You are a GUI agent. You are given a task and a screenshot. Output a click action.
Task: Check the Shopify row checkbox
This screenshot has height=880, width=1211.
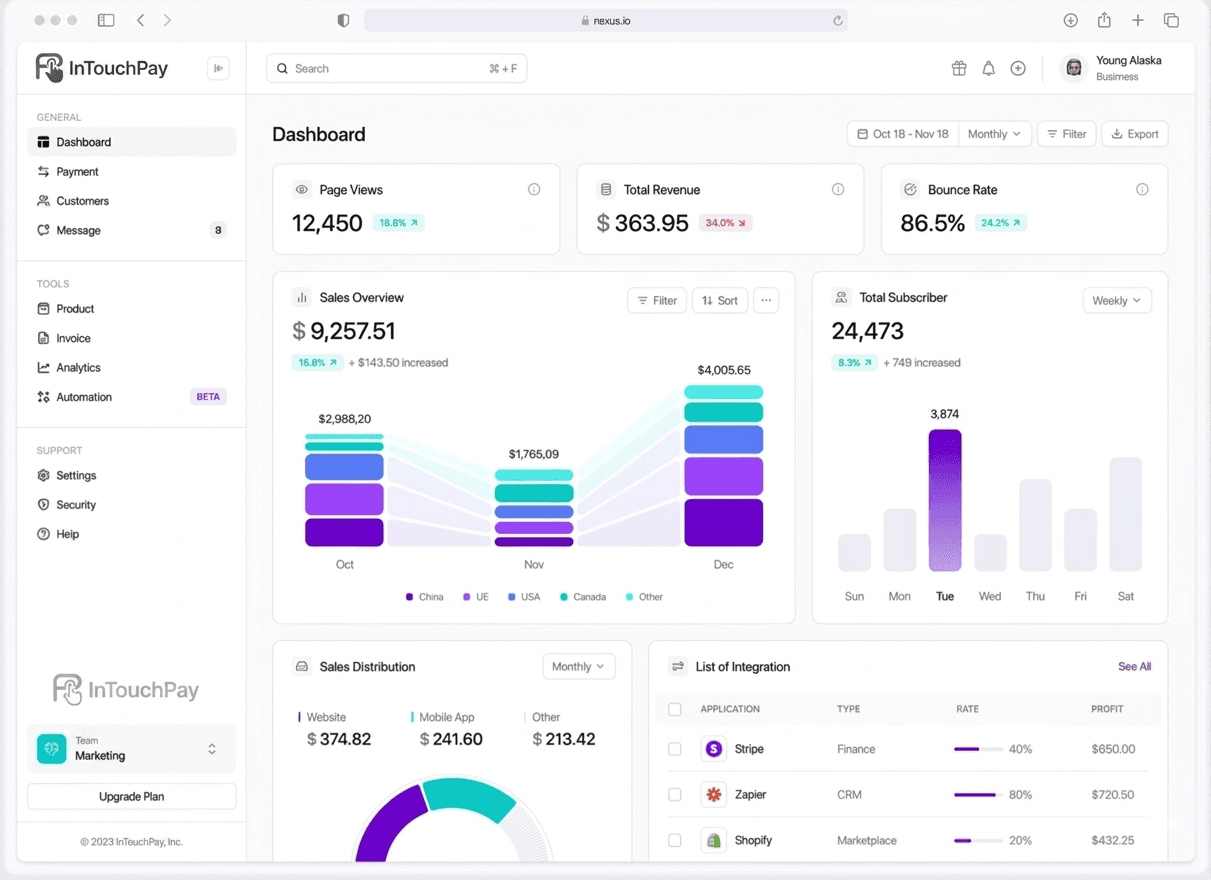(x=674, y=840)
